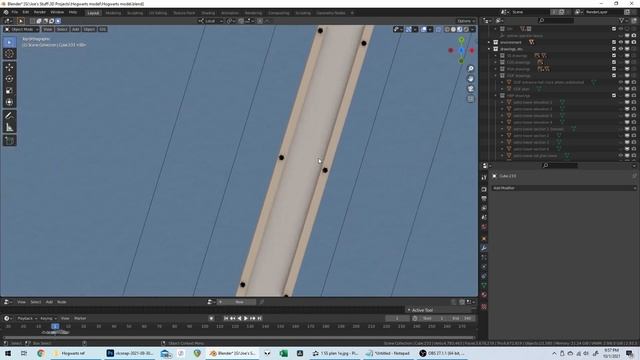Open the Tool properties tab icon
Viewport: 640px width, 360px height.
[x=484, y=178]
